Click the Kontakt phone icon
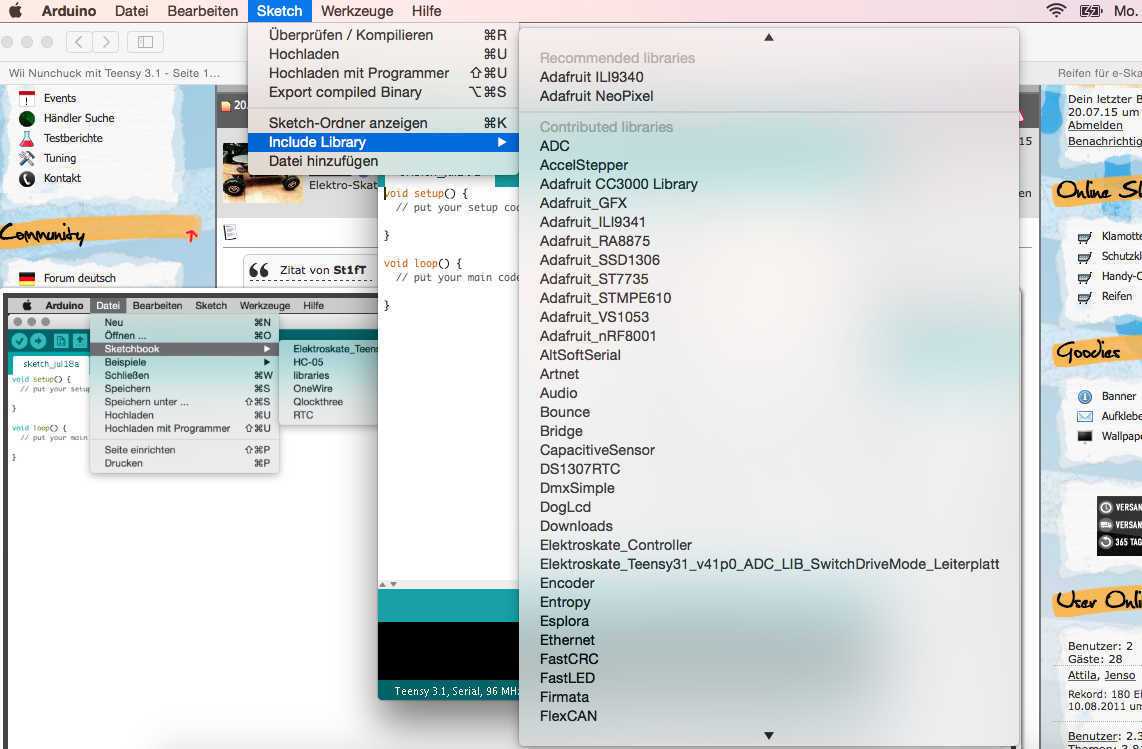The height and width of the screenshot is (749, 1142). tap(27, 179)
